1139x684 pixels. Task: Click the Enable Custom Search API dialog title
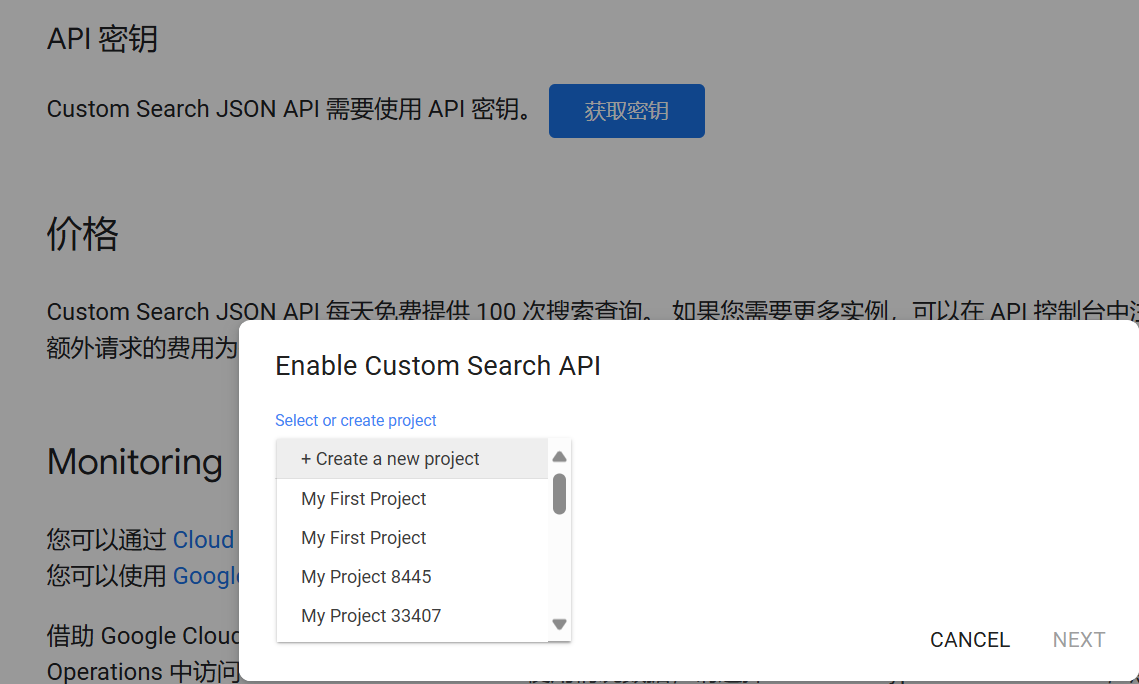(438, 365)
